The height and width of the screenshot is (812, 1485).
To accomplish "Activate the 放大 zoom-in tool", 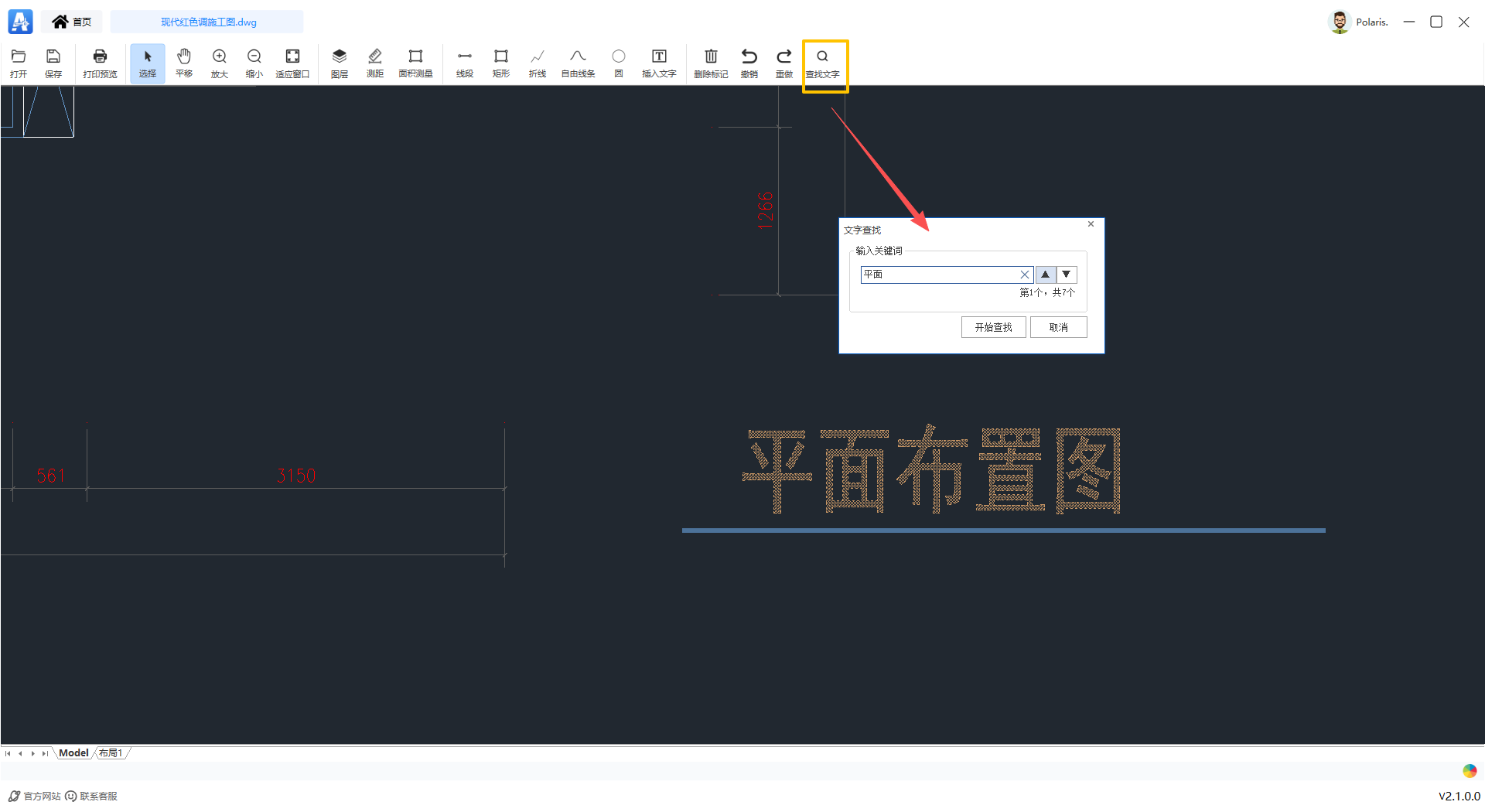I will coord(219,63).
